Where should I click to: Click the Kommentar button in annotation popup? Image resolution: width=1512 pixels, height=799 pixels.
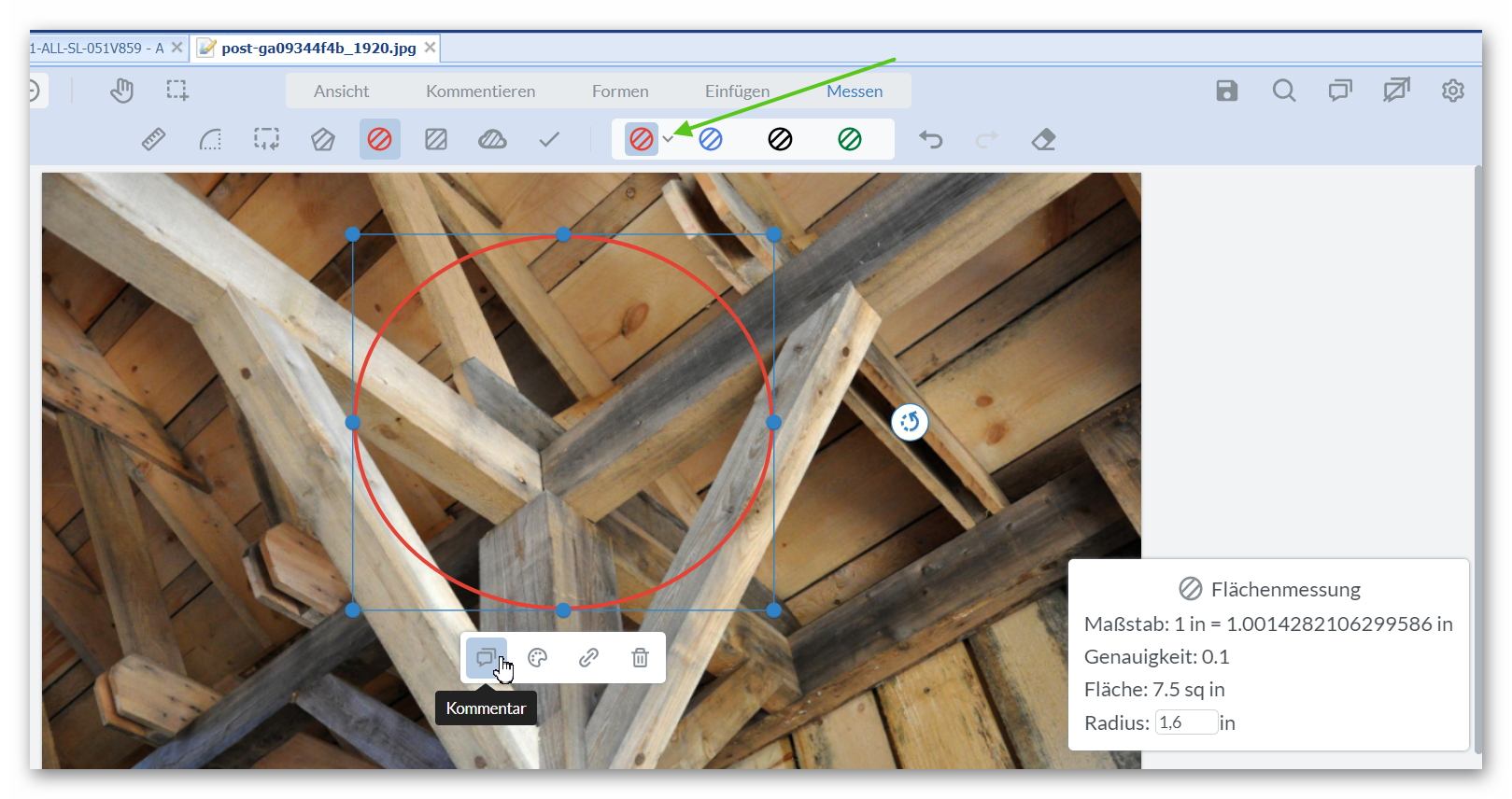click(x=487, y=658)
